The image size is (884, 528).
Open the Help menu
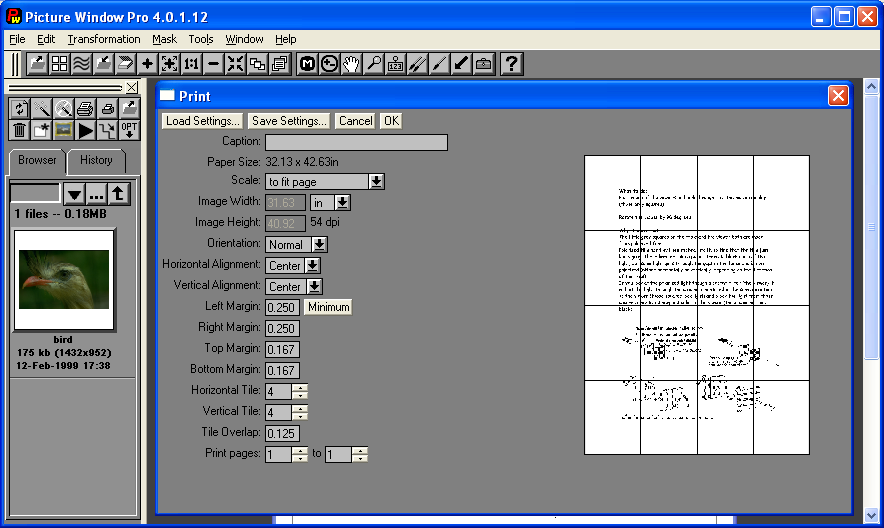[x=286, y=39]
